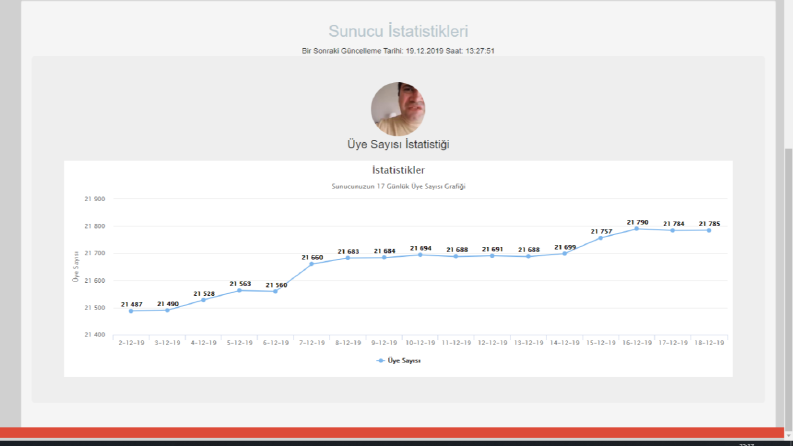Select the 21 694 data point
This screenshot has width=793, height=446.
(420, 255)
